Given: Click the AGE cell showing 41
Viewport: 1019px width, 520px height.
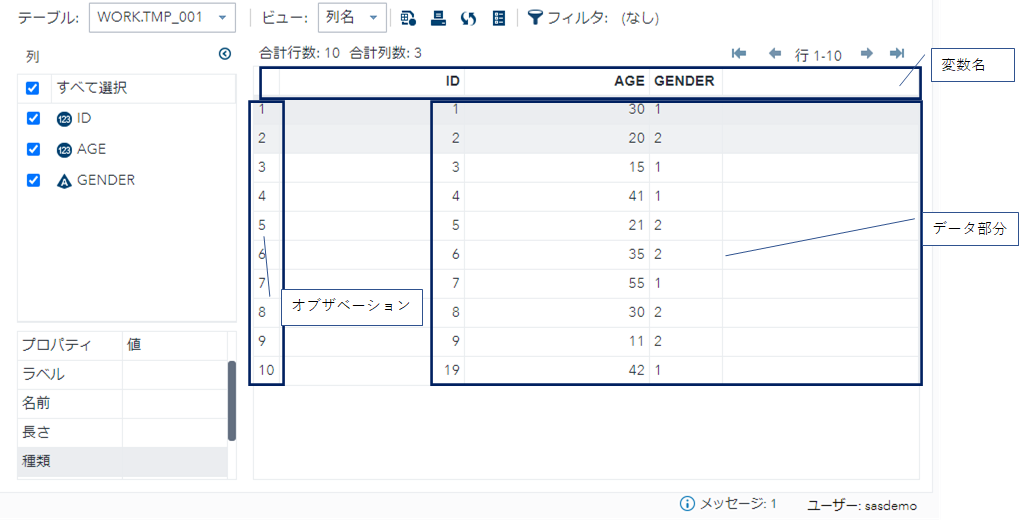Looking at the screenshot, I should click(557, 196).
